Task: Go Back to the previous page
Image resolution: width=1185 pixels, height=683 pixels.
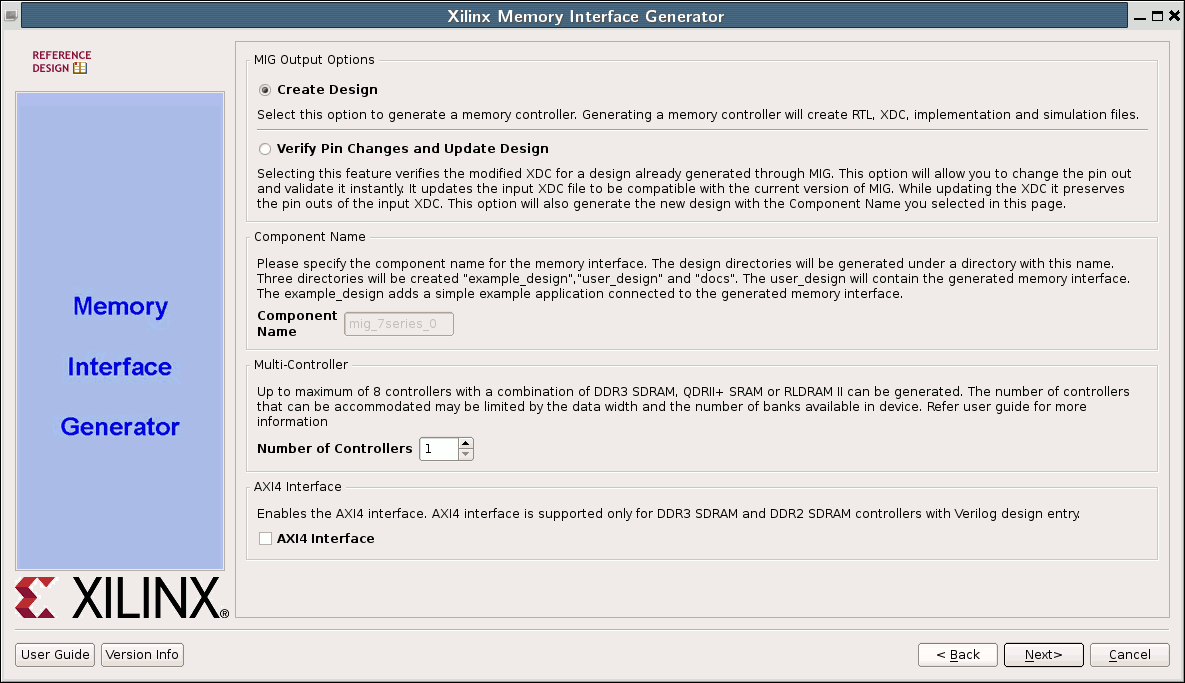Action: 958,654
